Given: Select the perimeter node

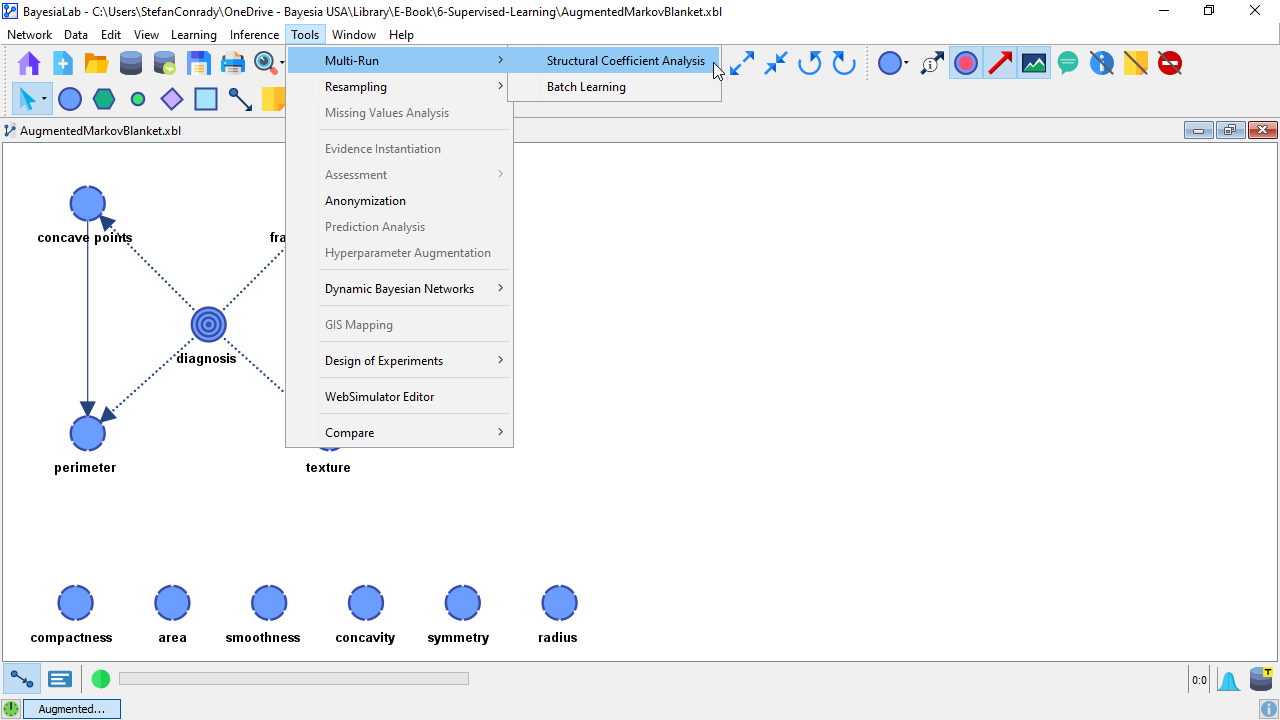Looking at the screenshot, I should coord(88,433).
